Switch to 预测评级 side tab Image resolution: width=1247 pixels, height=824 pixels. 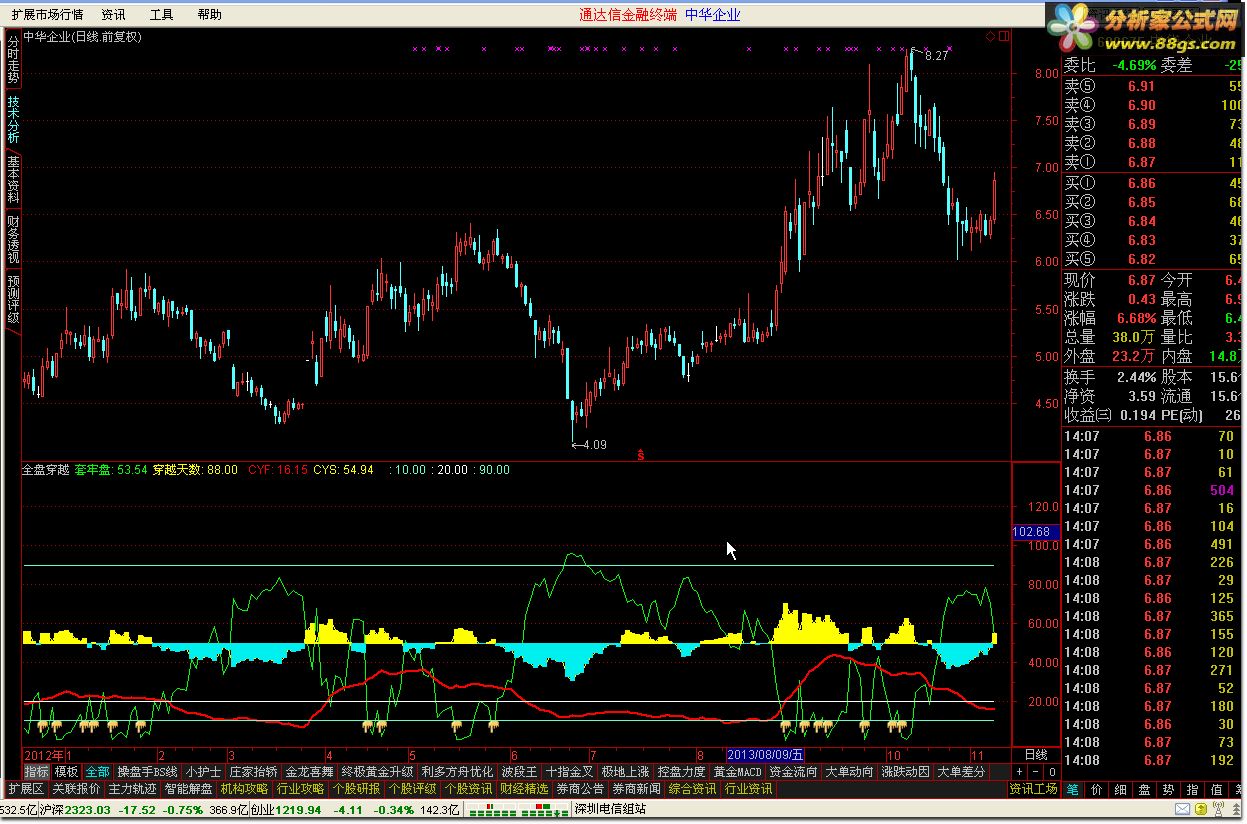click(x=13, y=298)
